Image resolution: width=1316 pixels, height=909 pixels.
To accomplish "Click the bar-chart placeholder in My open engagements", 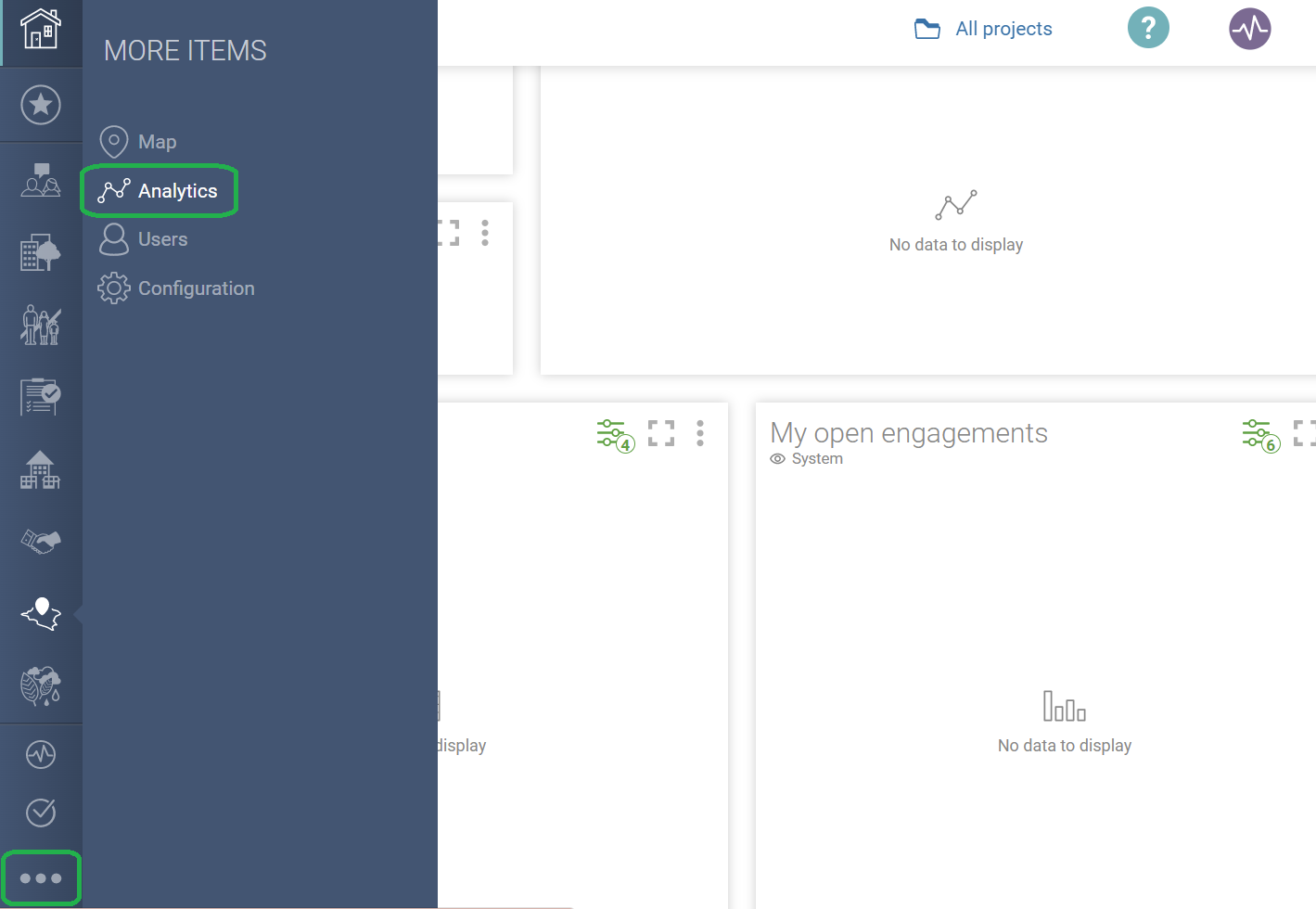I will point(1065,707).
